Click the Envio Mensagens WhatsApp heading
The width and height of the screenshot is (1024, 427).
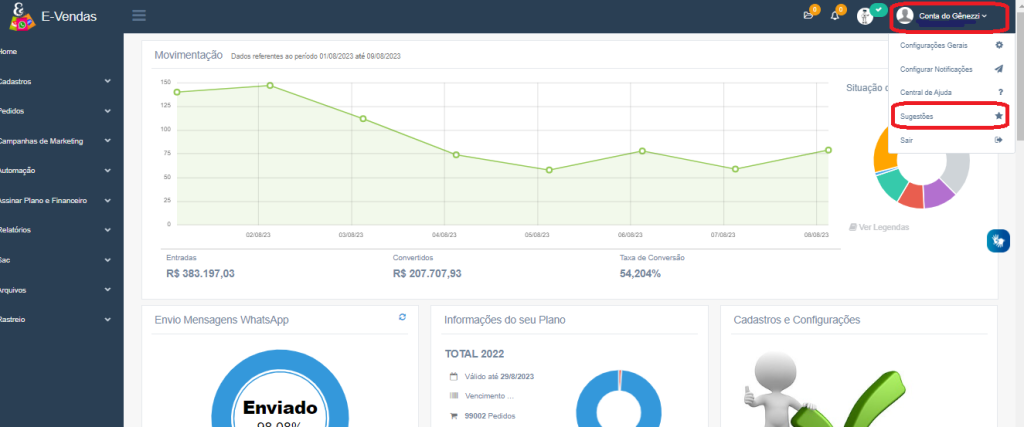[222, 320]
